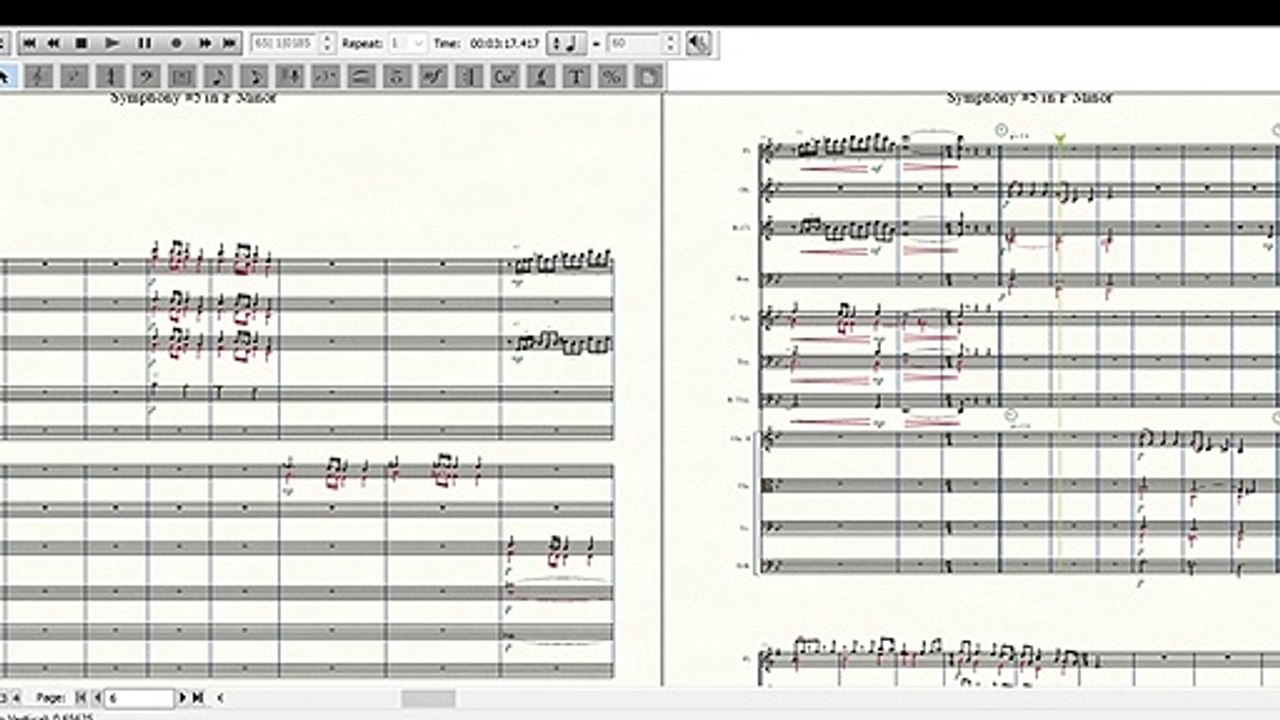The width and height of the screenshot is (1280, 720).
Task: Adjust the tempo stepper arrows
Action: (671, 43)
